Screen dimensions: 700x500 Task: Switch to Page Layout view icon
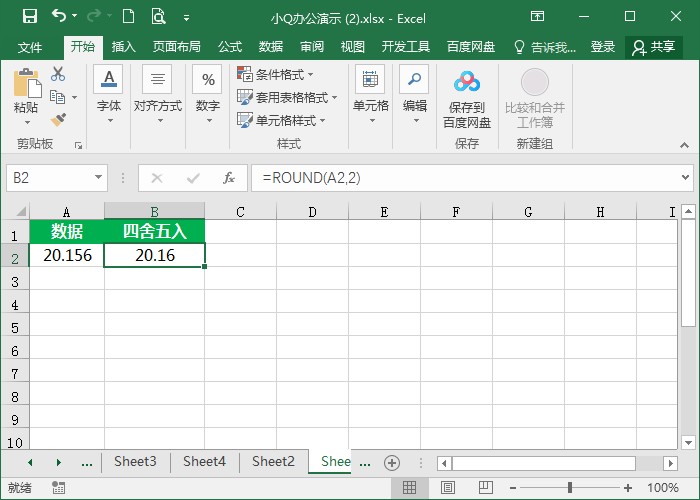point(448,488)
